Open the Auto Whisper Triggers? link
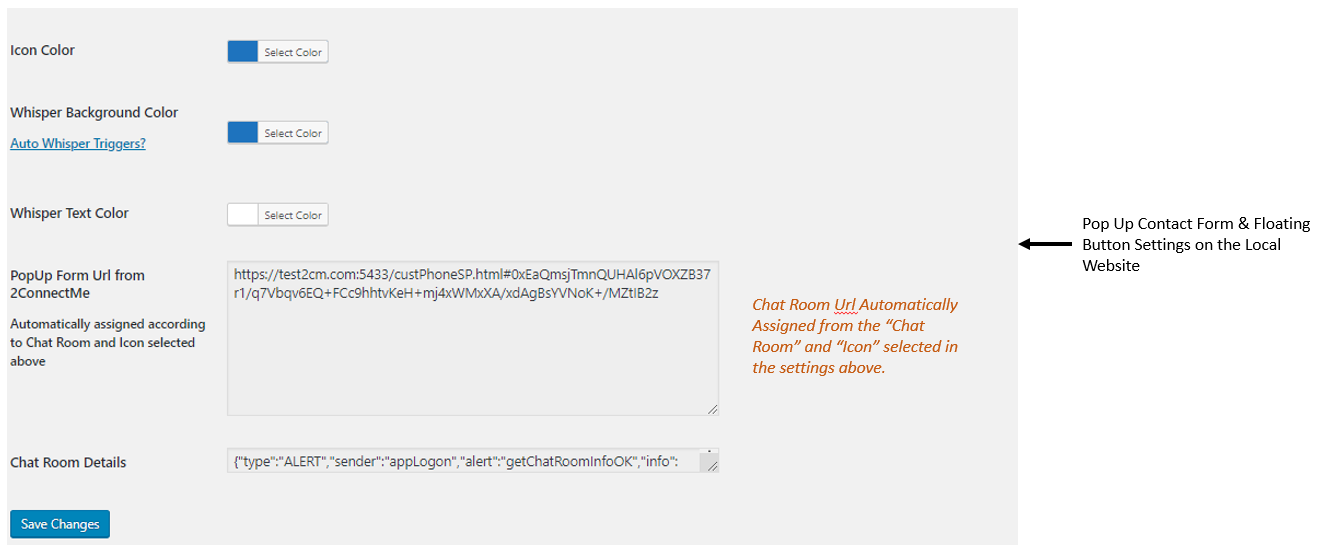The width and height of the screenshot is (1321, 556). 78,144
